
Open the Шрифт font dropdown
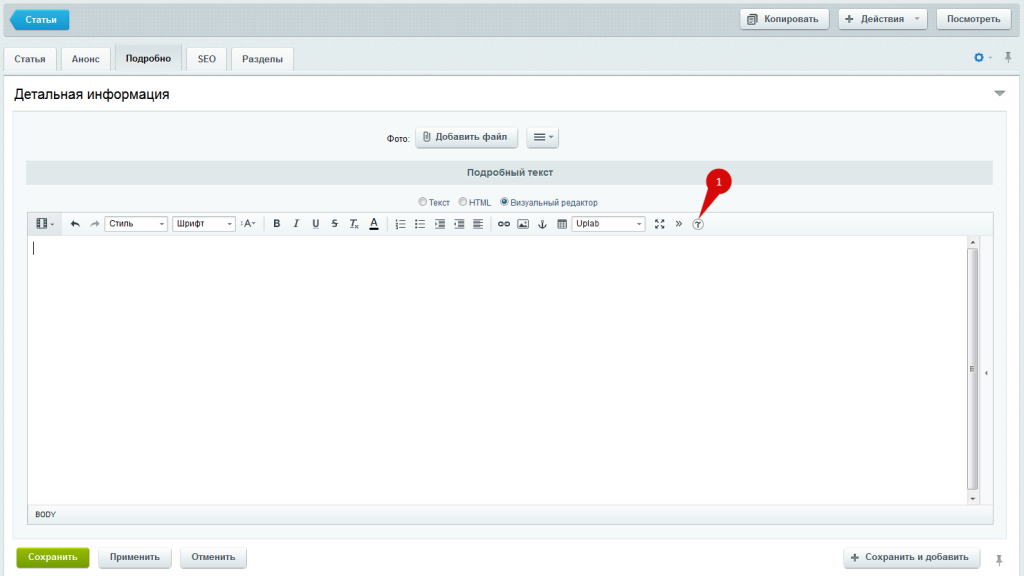pyautogui.click(x=204, y=224)
